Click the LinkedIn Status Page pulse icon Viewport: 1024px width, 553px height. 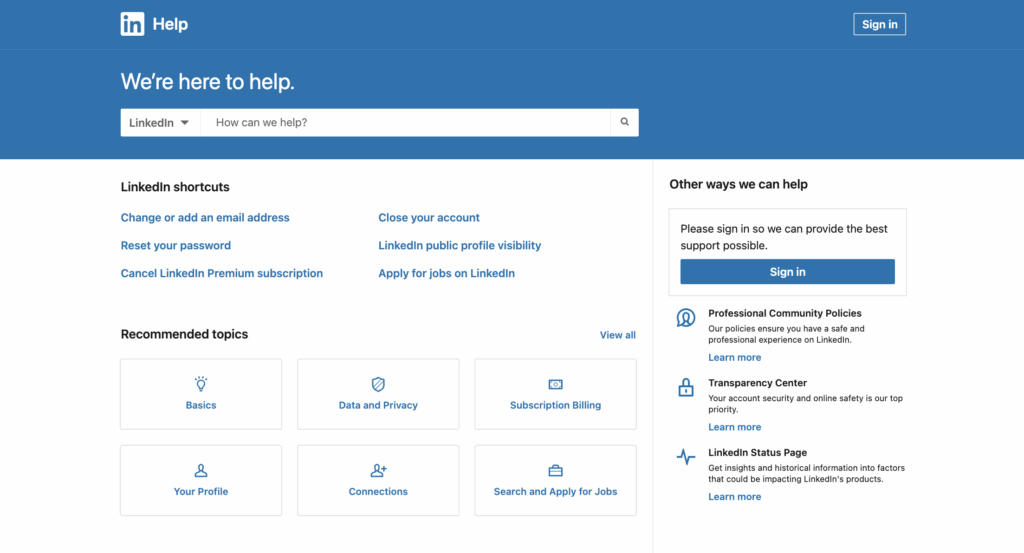tap(686, 456)
